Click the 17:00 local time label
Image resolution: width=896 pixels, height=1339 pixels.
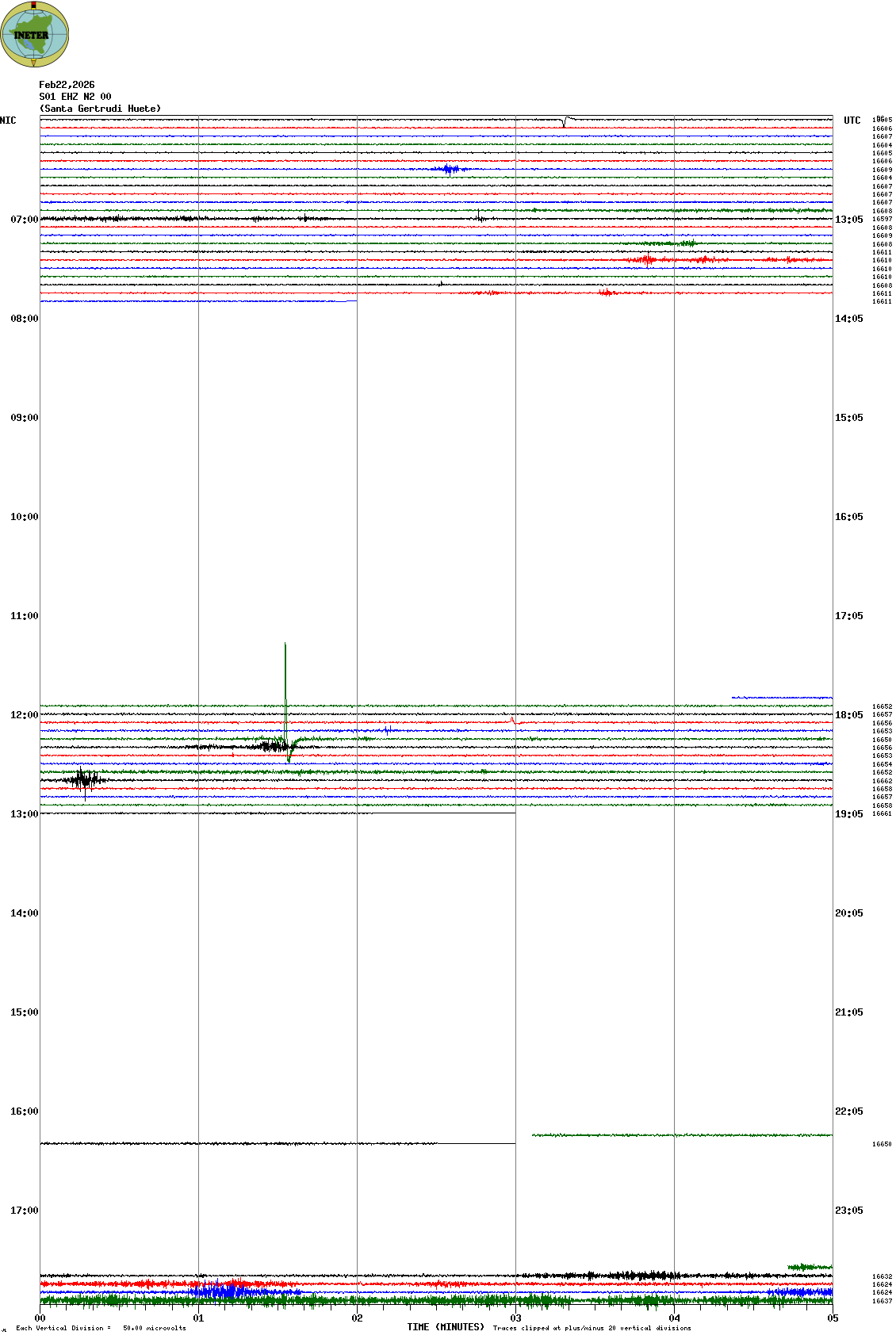coord(24,1211)
